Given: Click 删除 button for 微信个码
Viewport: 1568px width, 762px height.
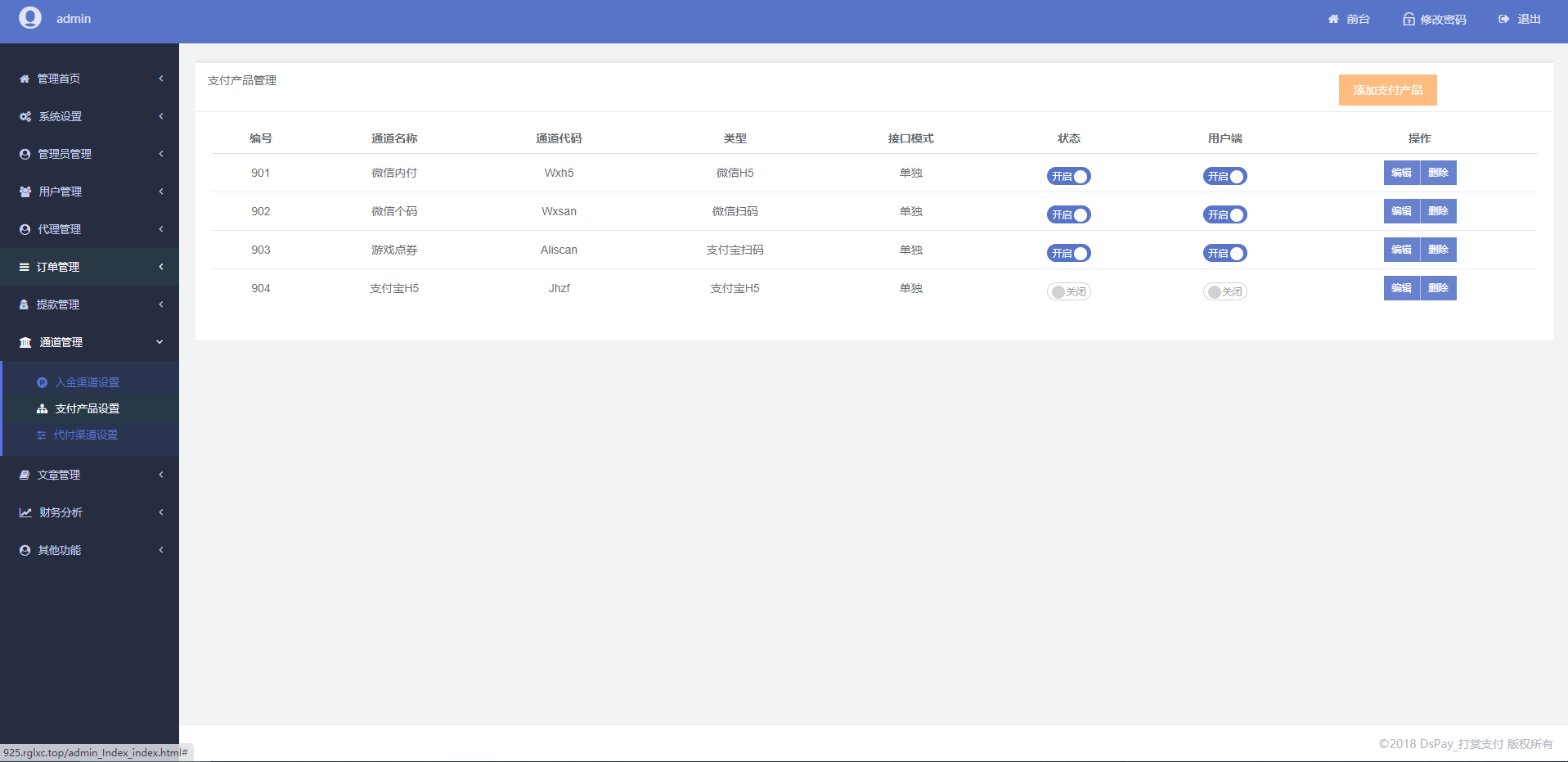Looking at the screenshot, I should [x=1439, y=211].
